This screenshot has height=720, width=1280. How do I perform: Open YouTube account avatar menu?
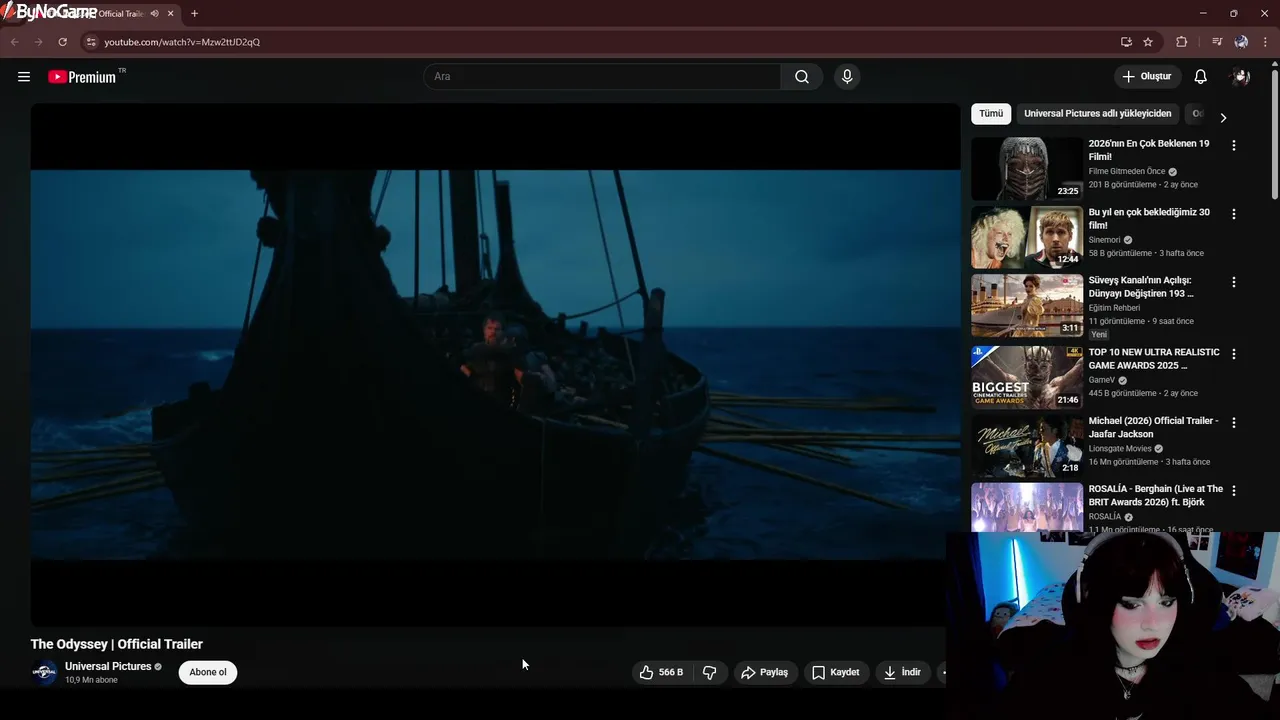click(x=1241, y=77)
